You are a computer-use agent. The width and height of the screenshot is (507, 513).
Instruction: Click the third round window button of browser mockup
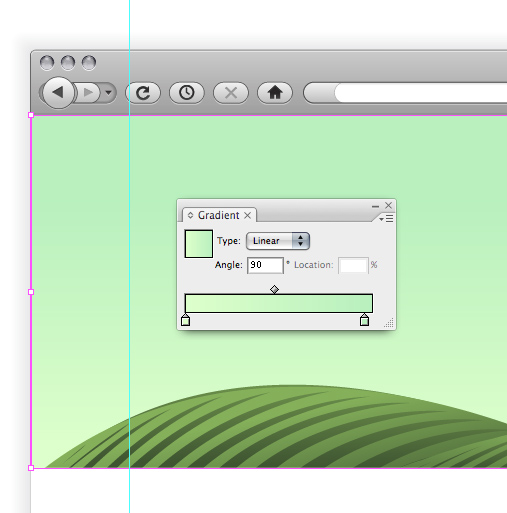pyautogui.click(x=89, y=63)
